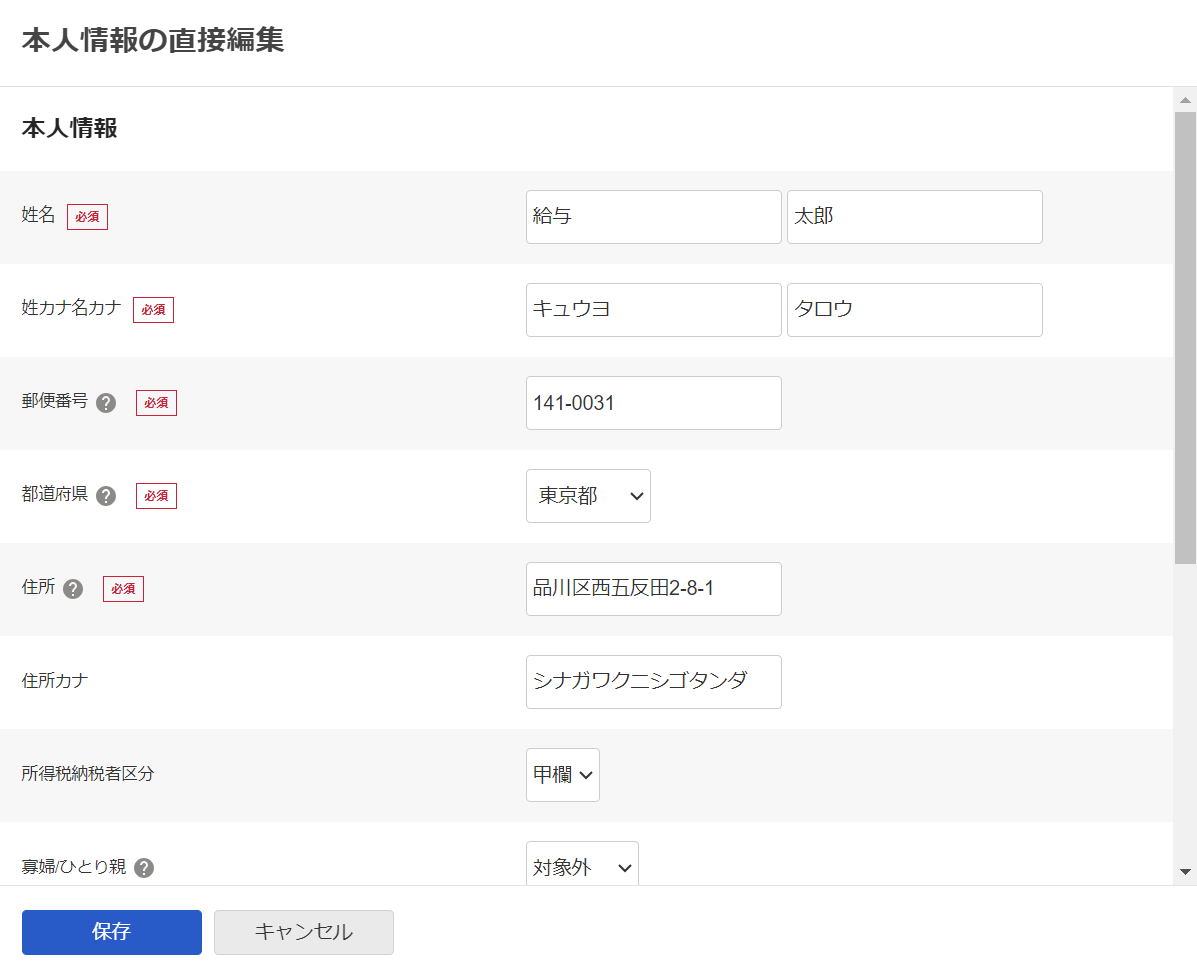This screenshot has width=1197, height=979.
Task: Click the scrollbar track below the thumb
Action: 1185,710
